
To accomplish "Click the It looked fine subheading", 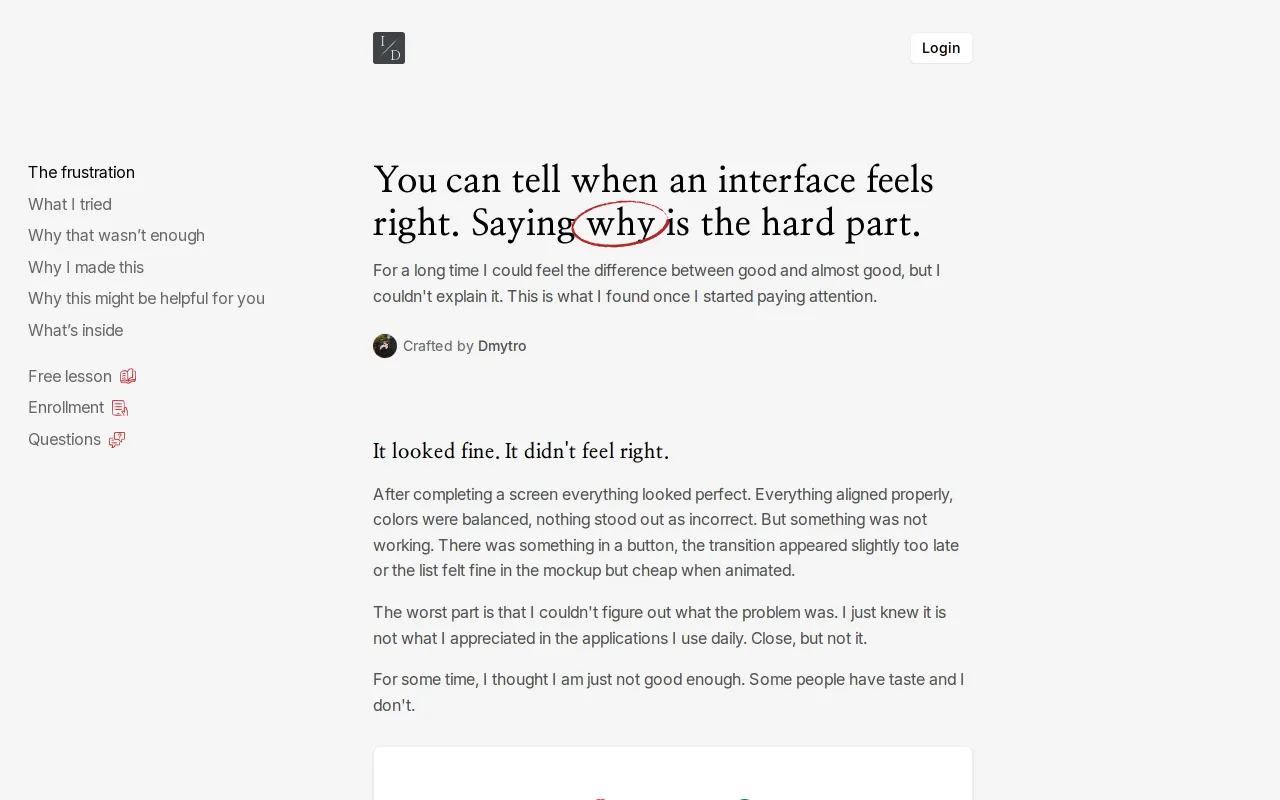I will tap(521, 451).
